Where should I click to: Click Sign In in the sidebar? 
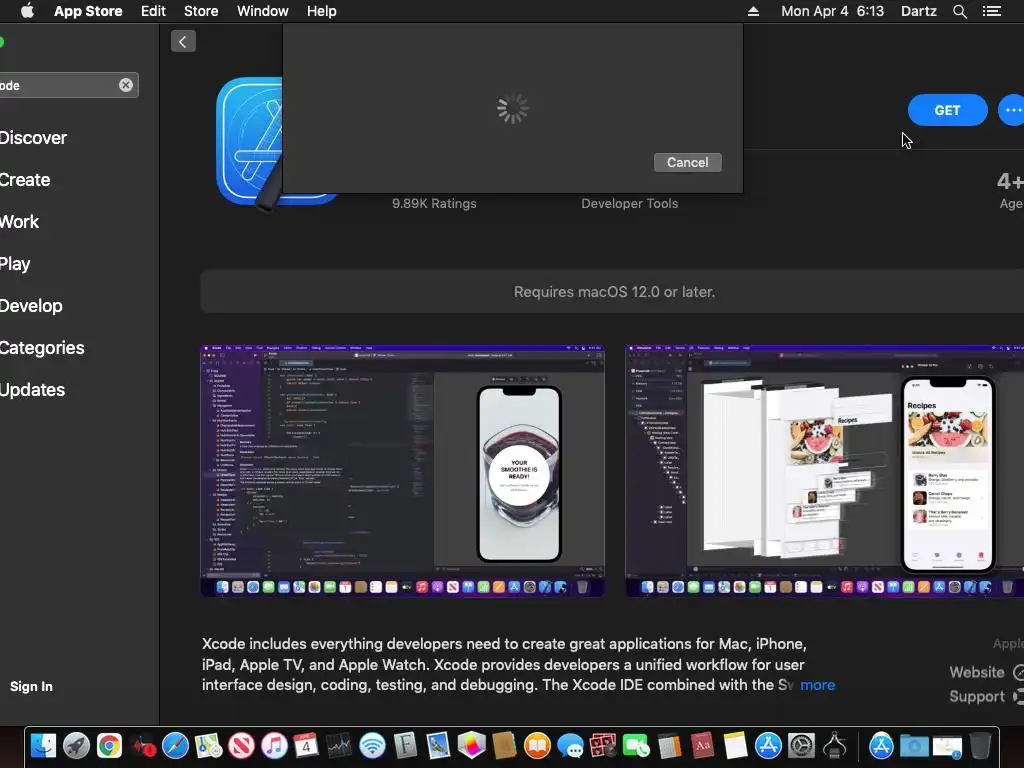pyautogui.click(x=31, y=686)
